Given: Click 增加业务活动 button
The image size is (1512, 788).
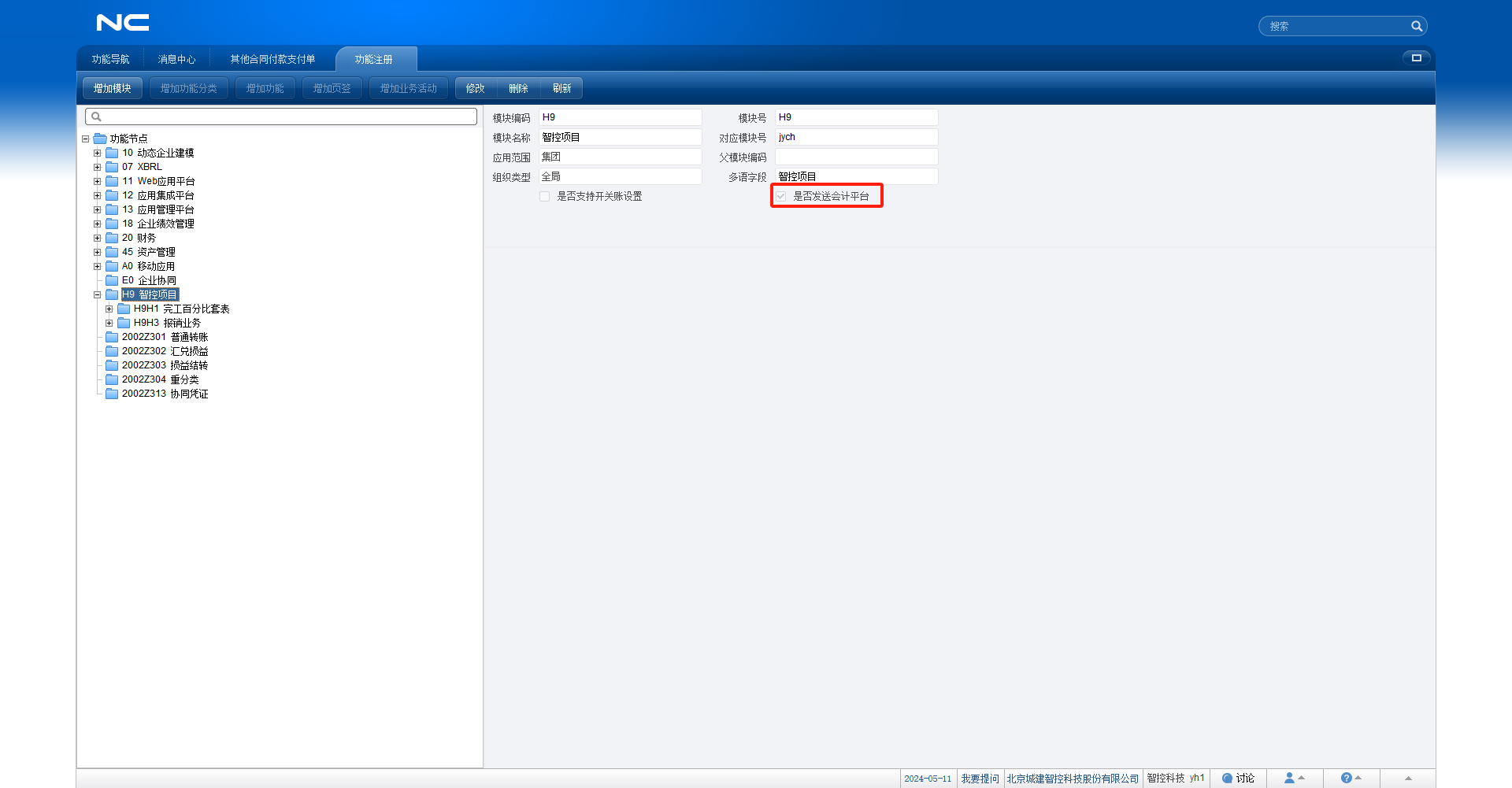Looking at the screenshot, I should click(409, 88).
